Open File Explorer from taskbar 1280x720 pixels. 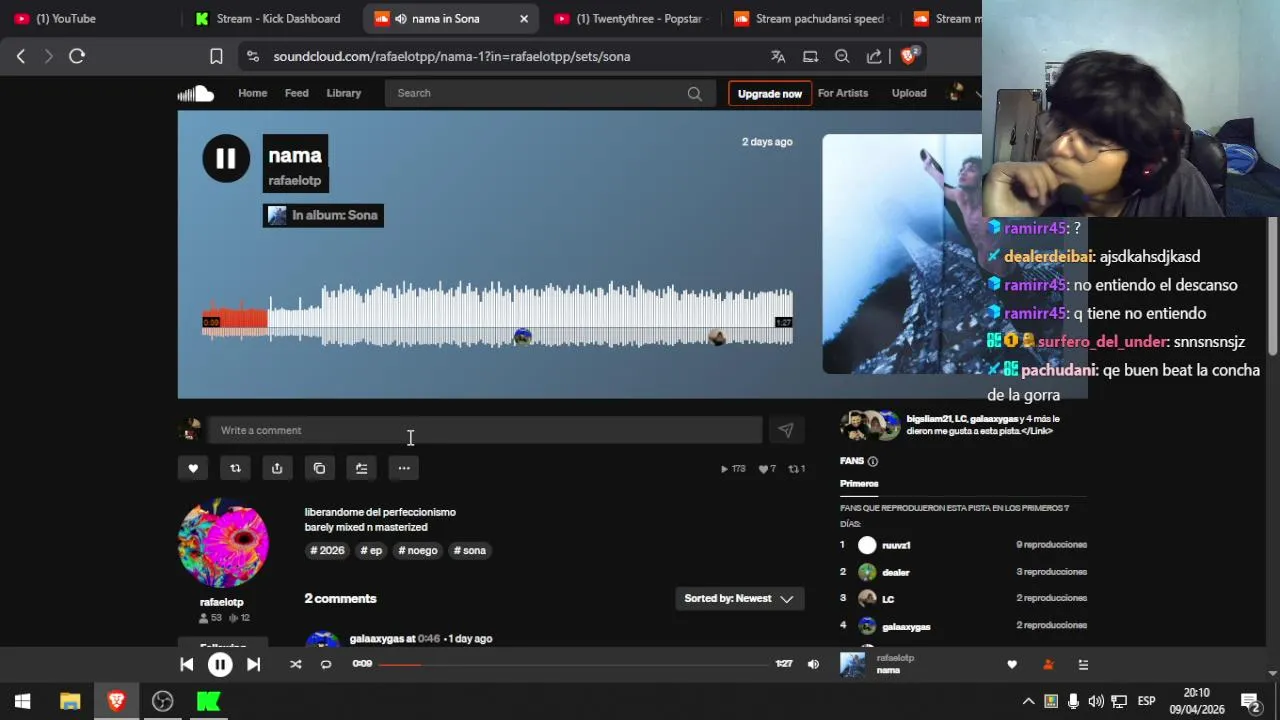70,701
